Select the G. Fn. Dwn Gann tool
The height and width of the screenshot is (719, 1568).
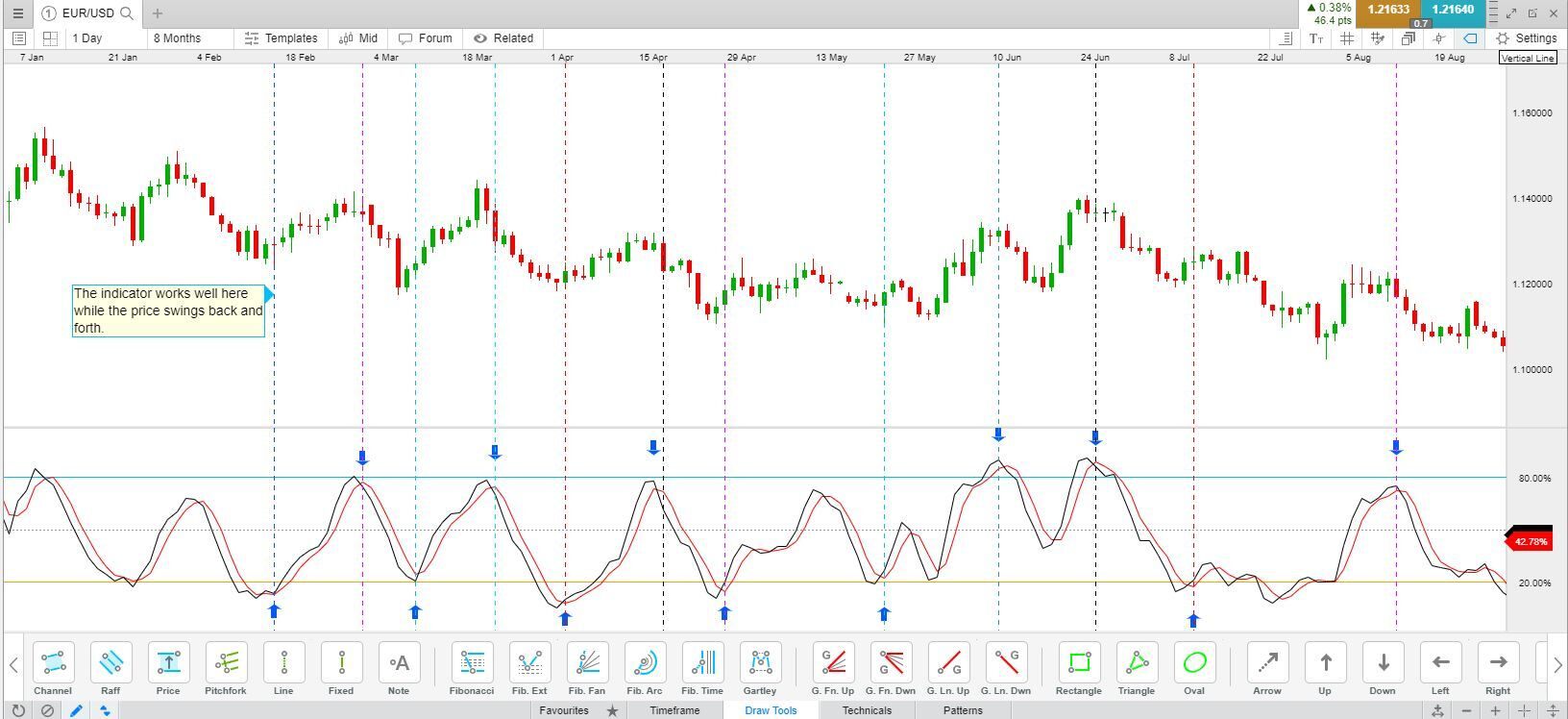point(891,662)
